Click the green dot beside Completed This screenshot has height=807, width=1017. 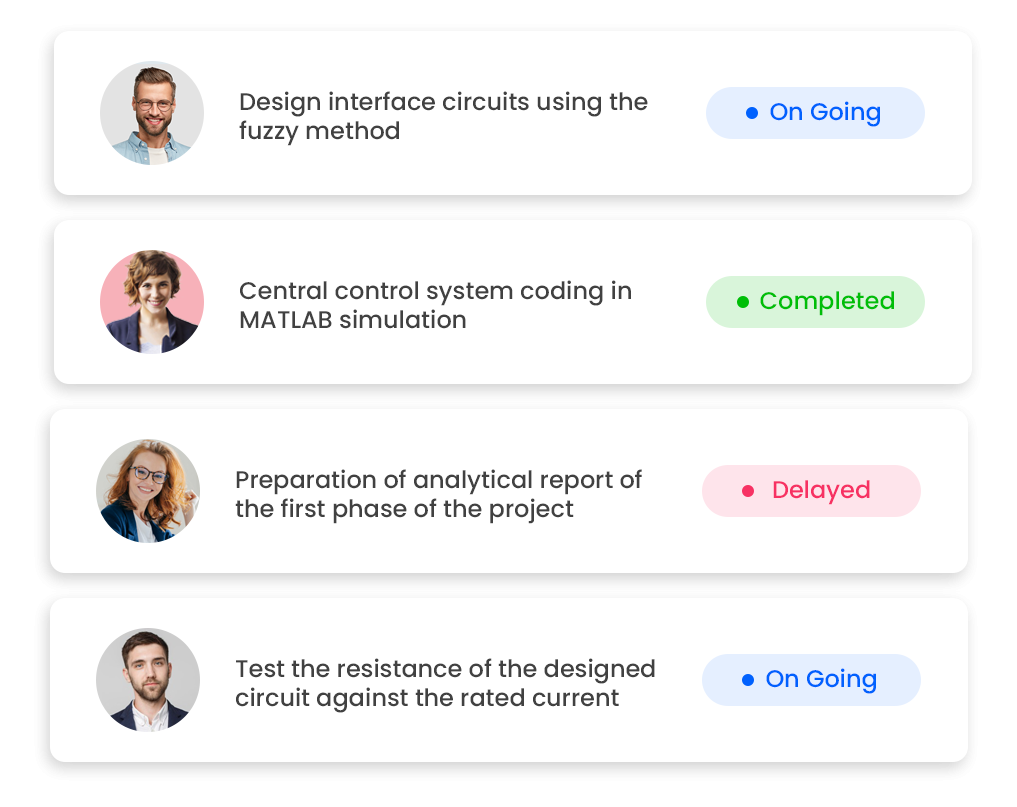(x=743, y=302)
